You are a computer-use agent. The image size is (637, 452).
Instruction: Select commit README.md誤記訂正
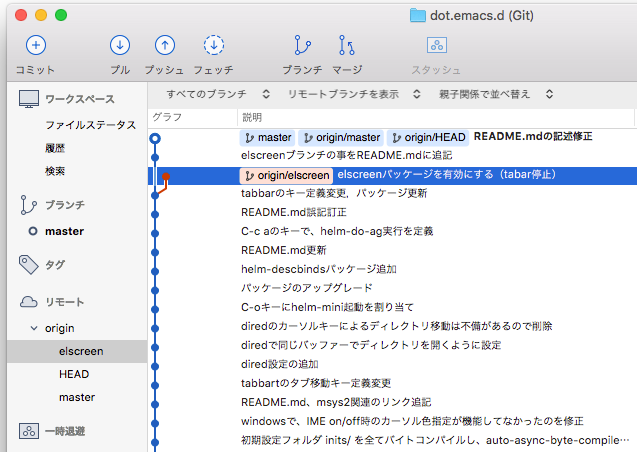click(294, 212)
